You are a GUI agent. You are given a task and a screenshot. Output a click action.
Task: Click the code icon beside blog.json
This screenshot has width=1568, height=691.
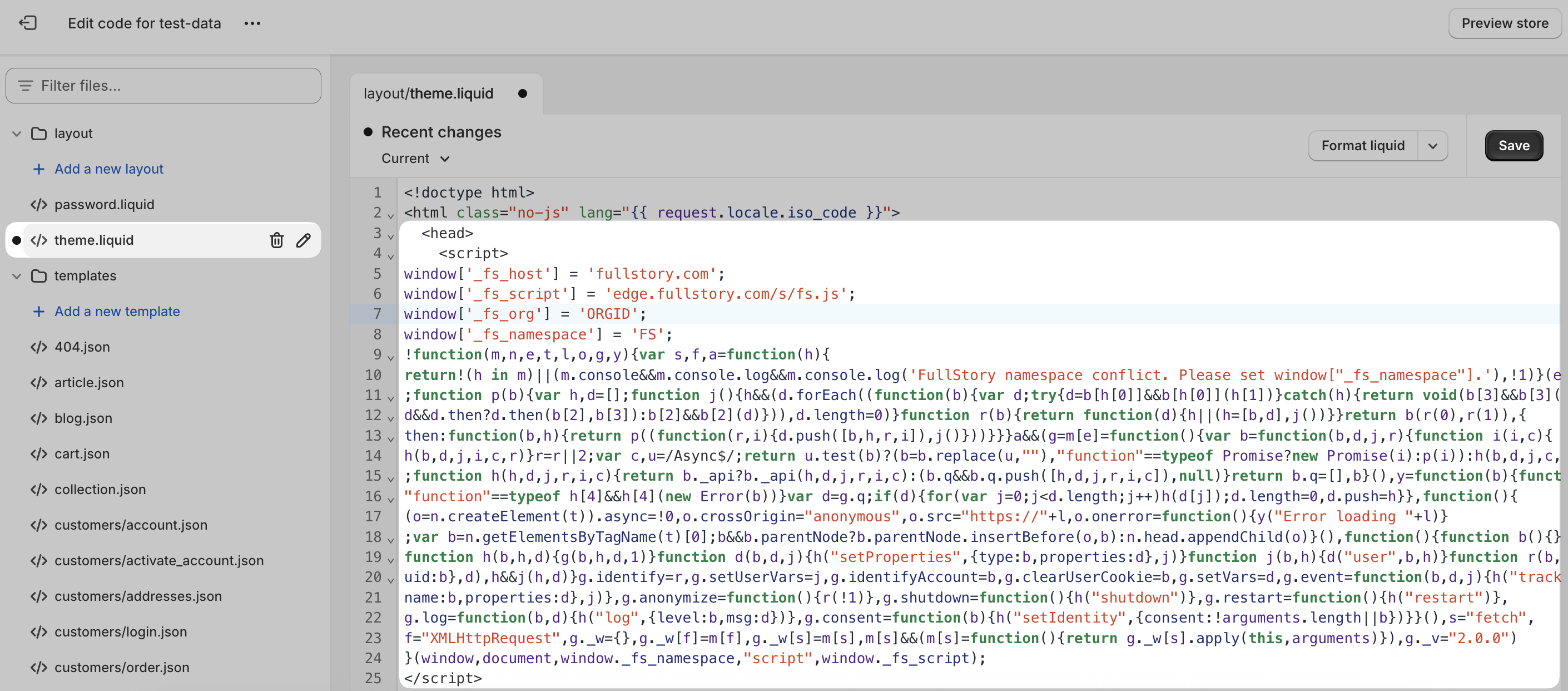pos(39,418)
